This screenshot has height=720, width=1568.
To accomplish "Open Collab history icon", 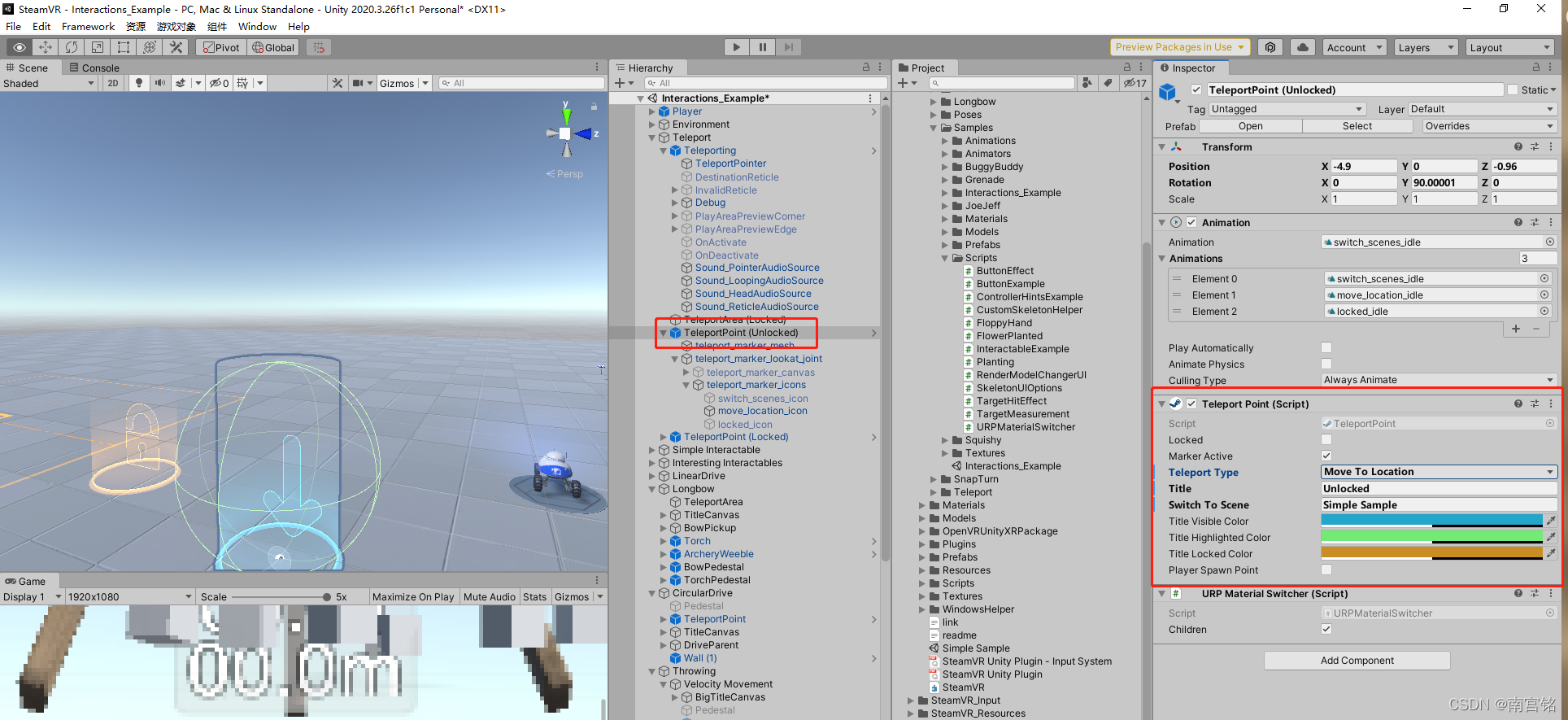I will pyautogui.click(x=1270, y=47).
